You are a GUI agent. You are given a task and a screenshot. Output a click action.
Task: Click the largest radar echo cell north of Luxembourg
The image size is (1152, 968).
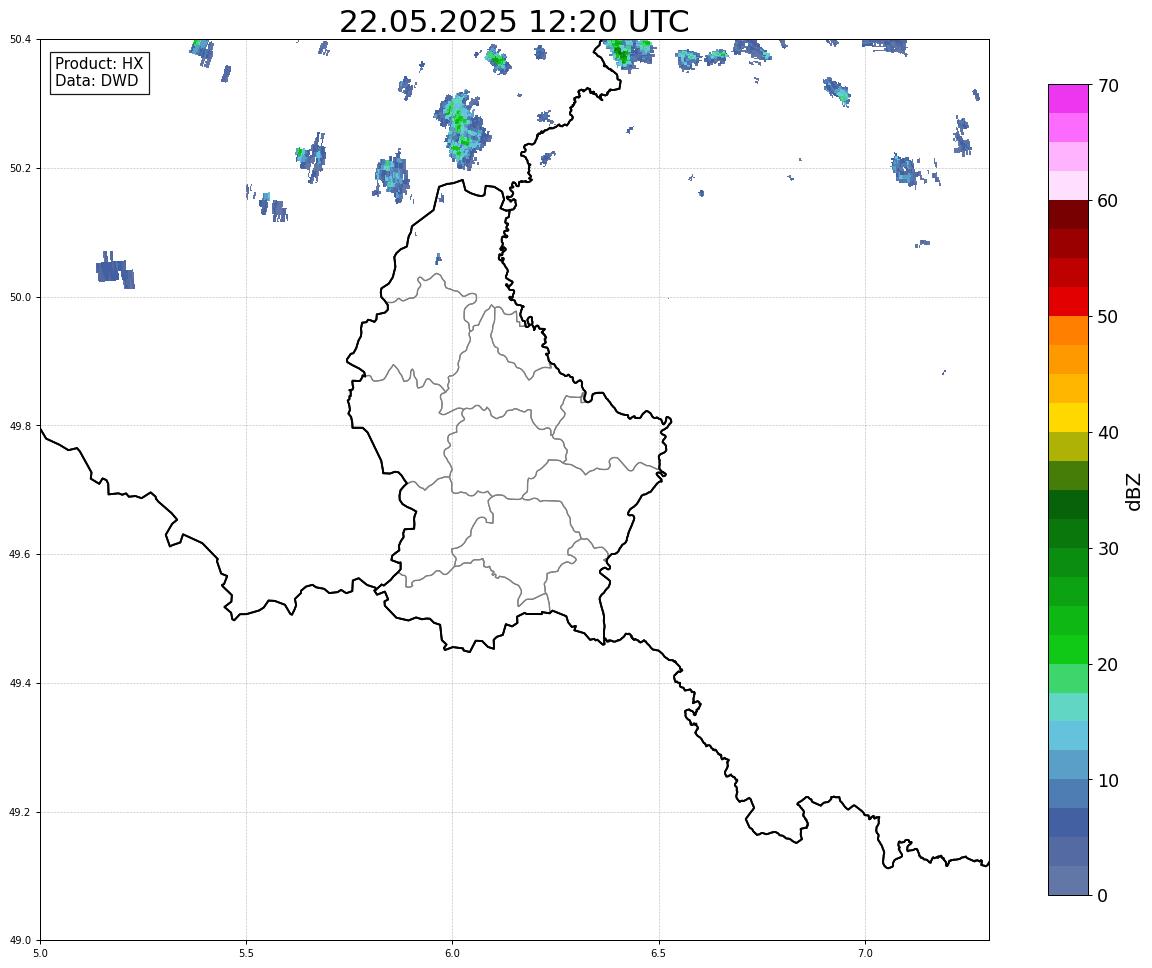[x=461, y=129]
